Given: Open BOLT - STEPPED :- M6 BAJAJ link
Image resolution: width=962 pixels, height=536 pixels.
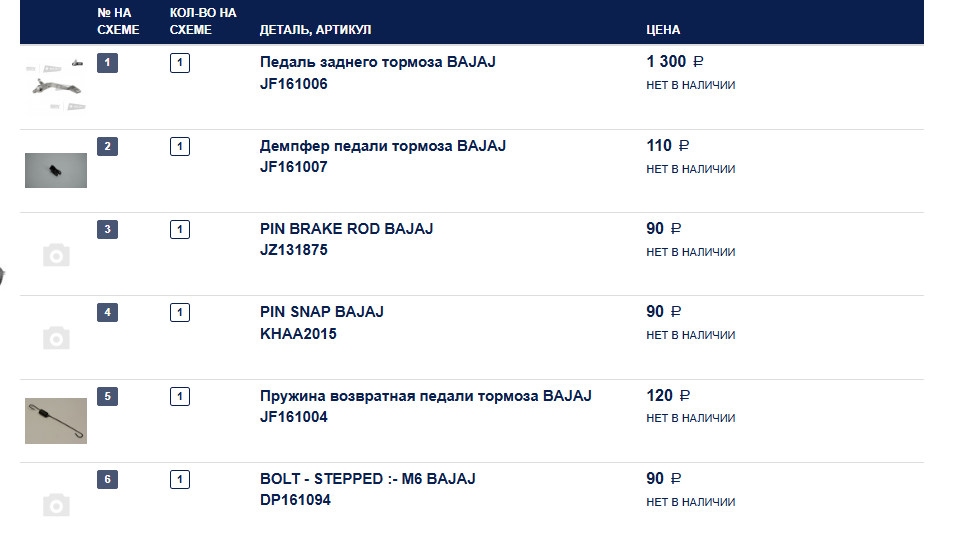Looking at the screenshot, I should coord(367,479).
